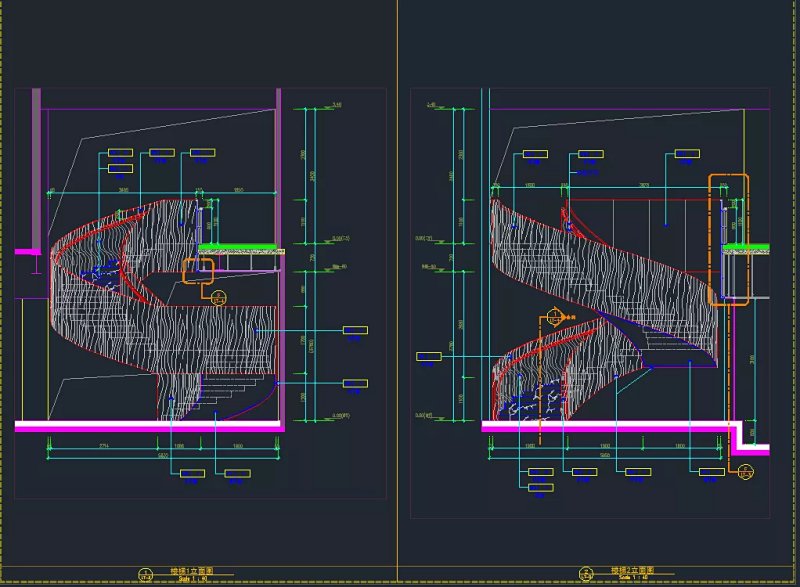Select the detail bubble below the small orange callout
Screen dimensions: 800x587
click(x=216, y=297)
